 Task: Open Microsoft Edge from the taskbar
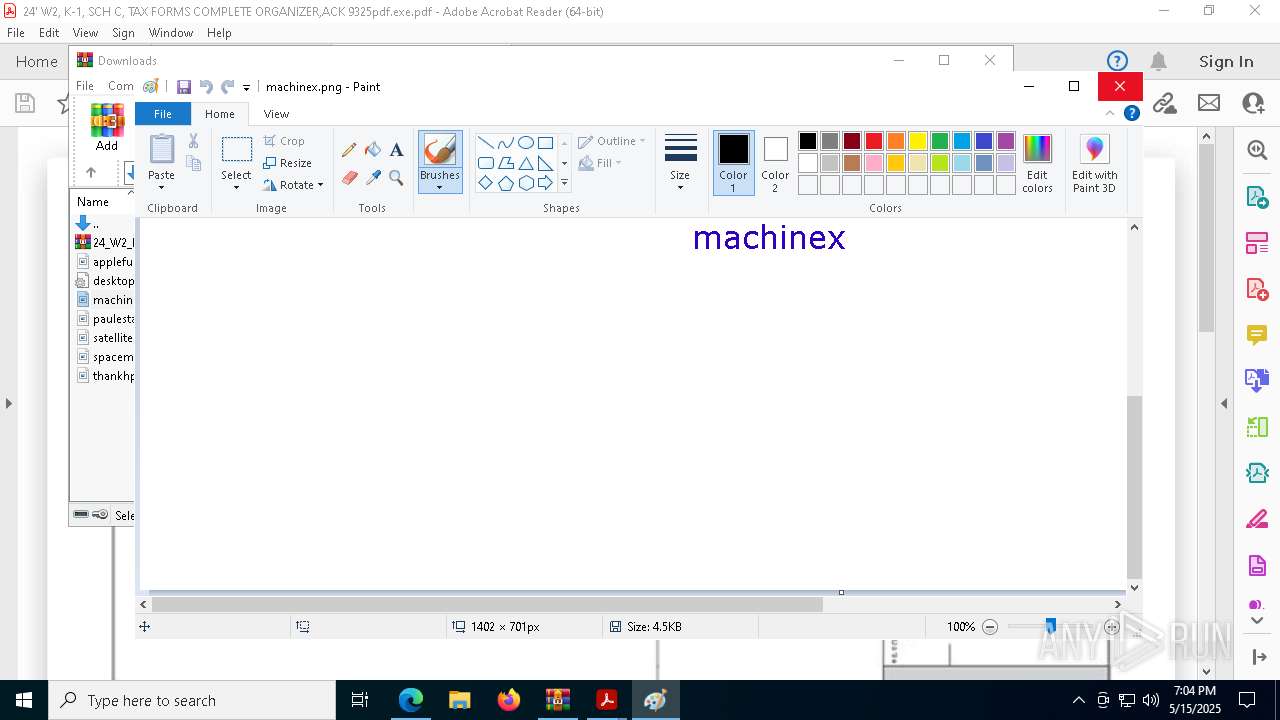pyautogui.click(x=411, y=700)
